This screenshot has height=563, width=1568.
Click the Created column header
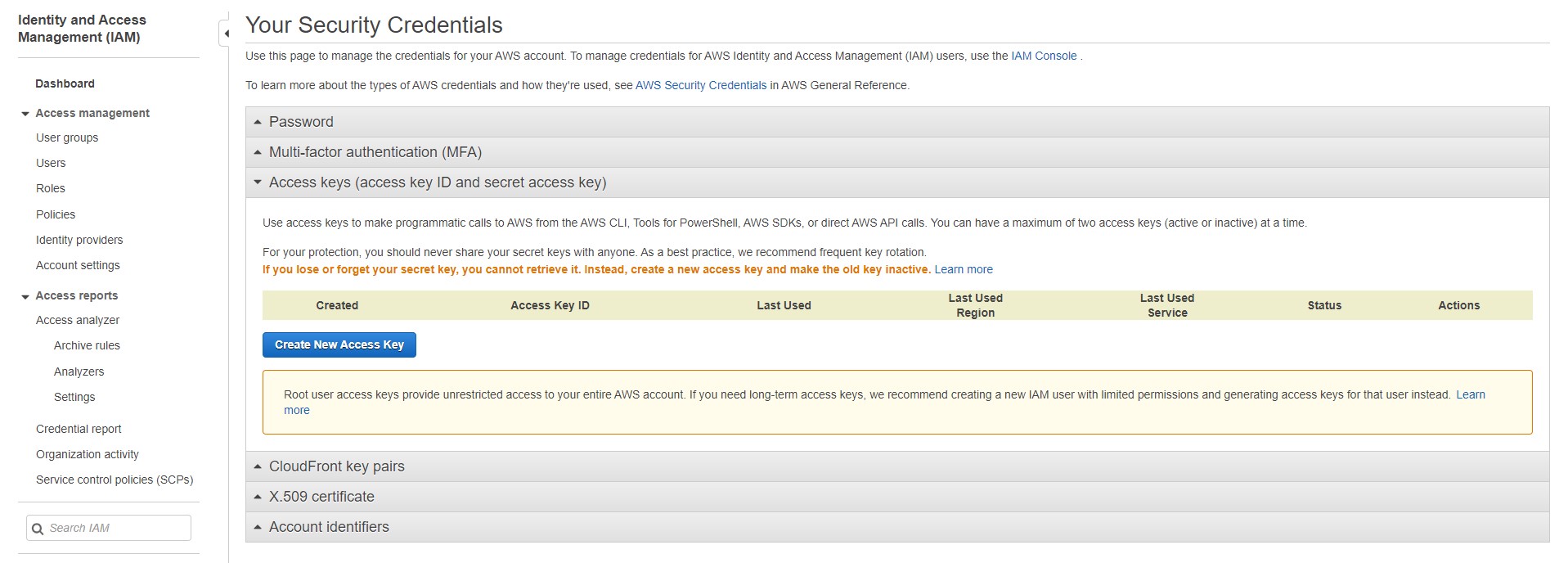337,305
